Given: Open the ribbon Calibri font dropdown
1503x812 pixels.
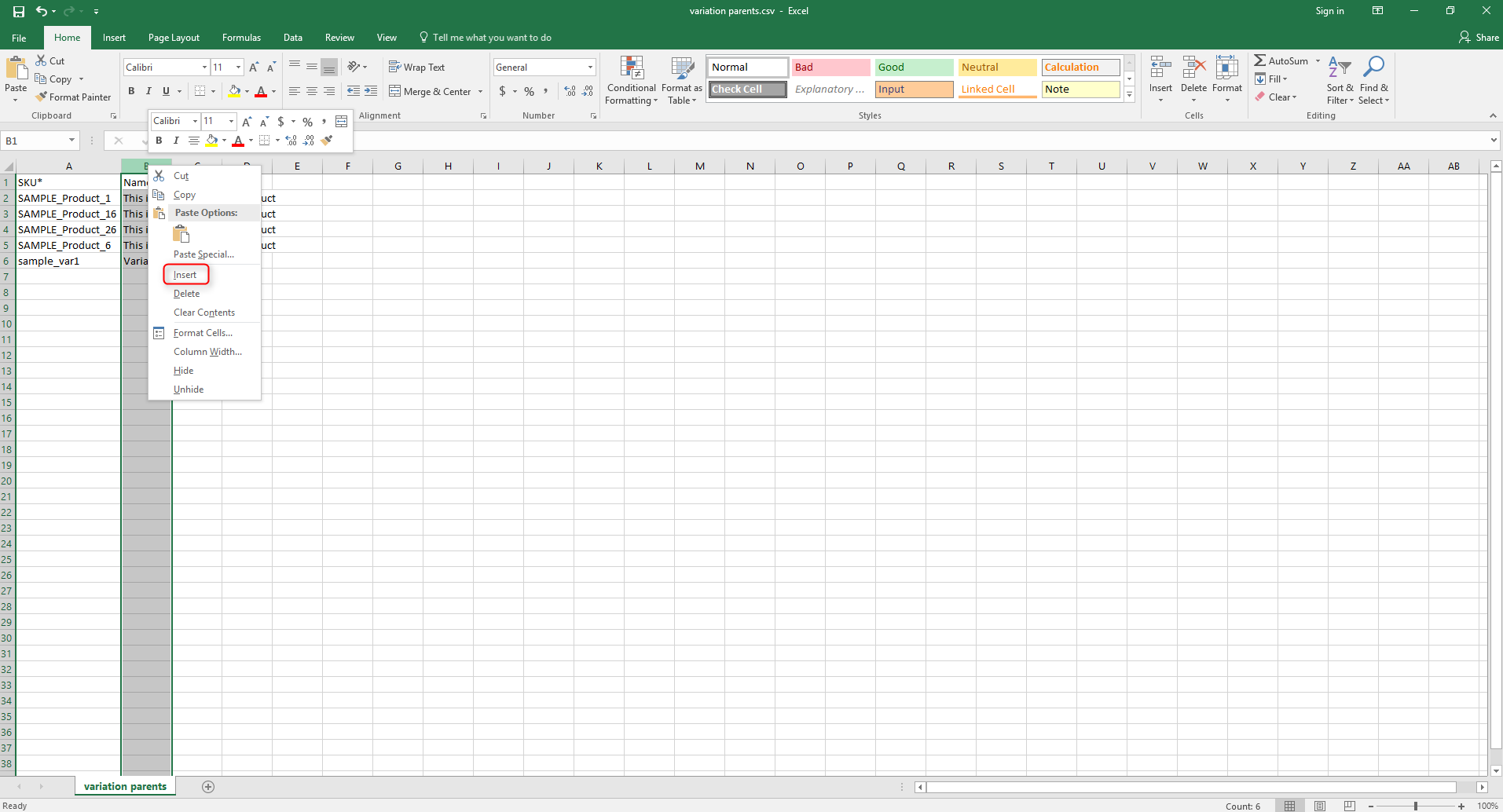Looking at the screenshot, I should click(204, 68).
